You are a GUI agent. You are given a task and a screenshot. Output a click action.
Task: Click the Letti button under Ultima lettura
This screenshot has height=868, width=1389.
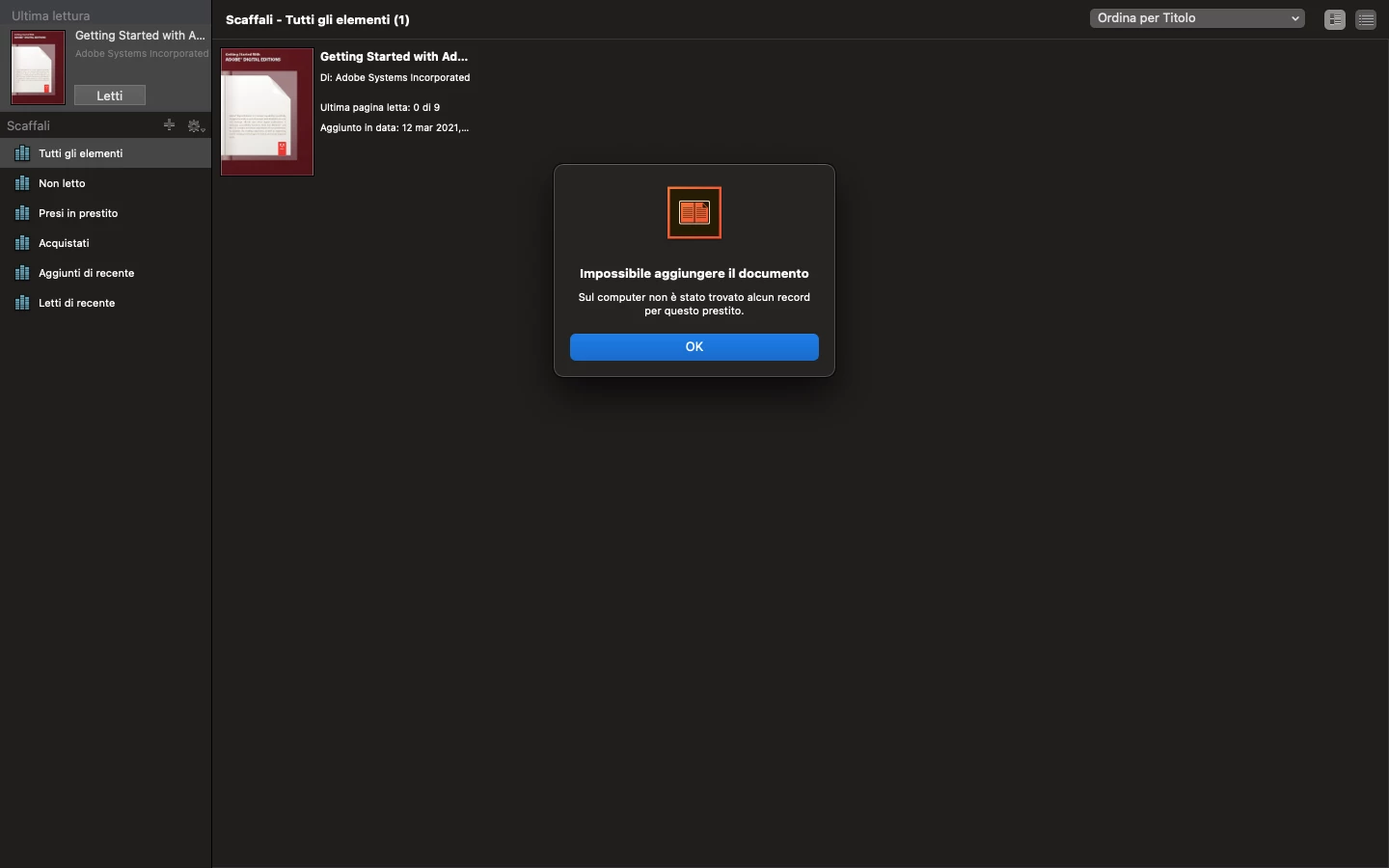(x=110, y=95)
